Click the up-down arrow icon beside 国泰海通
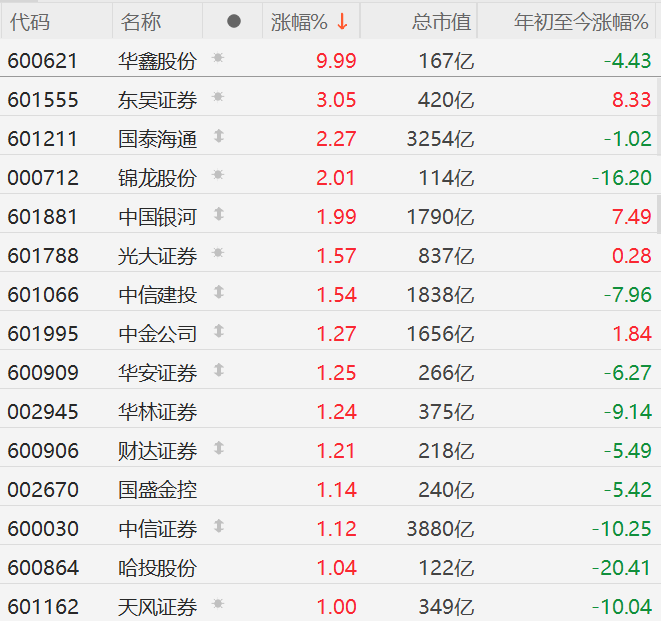Image resolution: width=661 pixels, height=621 pixels. click(218, 136)
